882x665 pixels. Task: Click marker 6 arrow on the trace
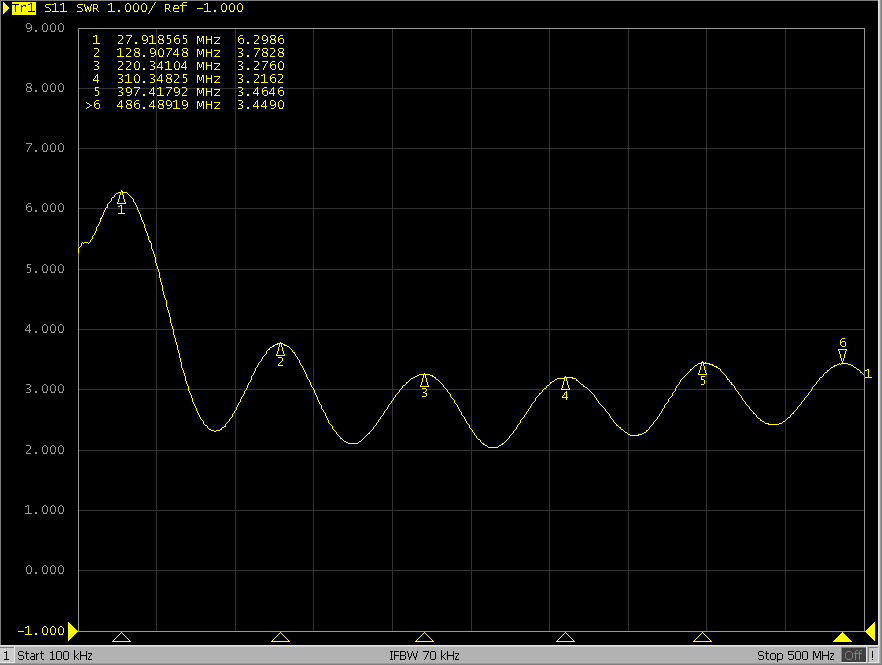point(843,350)
